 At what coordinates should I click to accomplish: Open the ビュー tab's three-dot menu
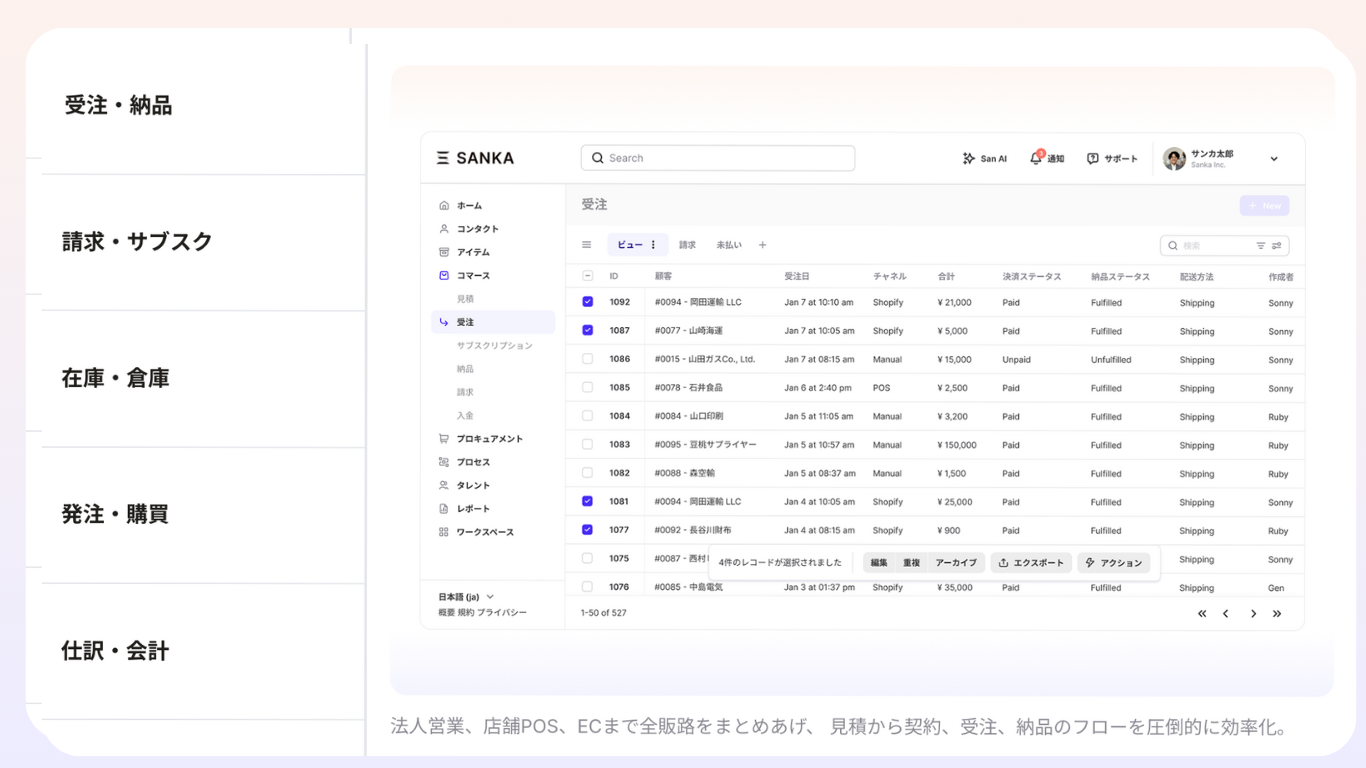click(653, 245)
